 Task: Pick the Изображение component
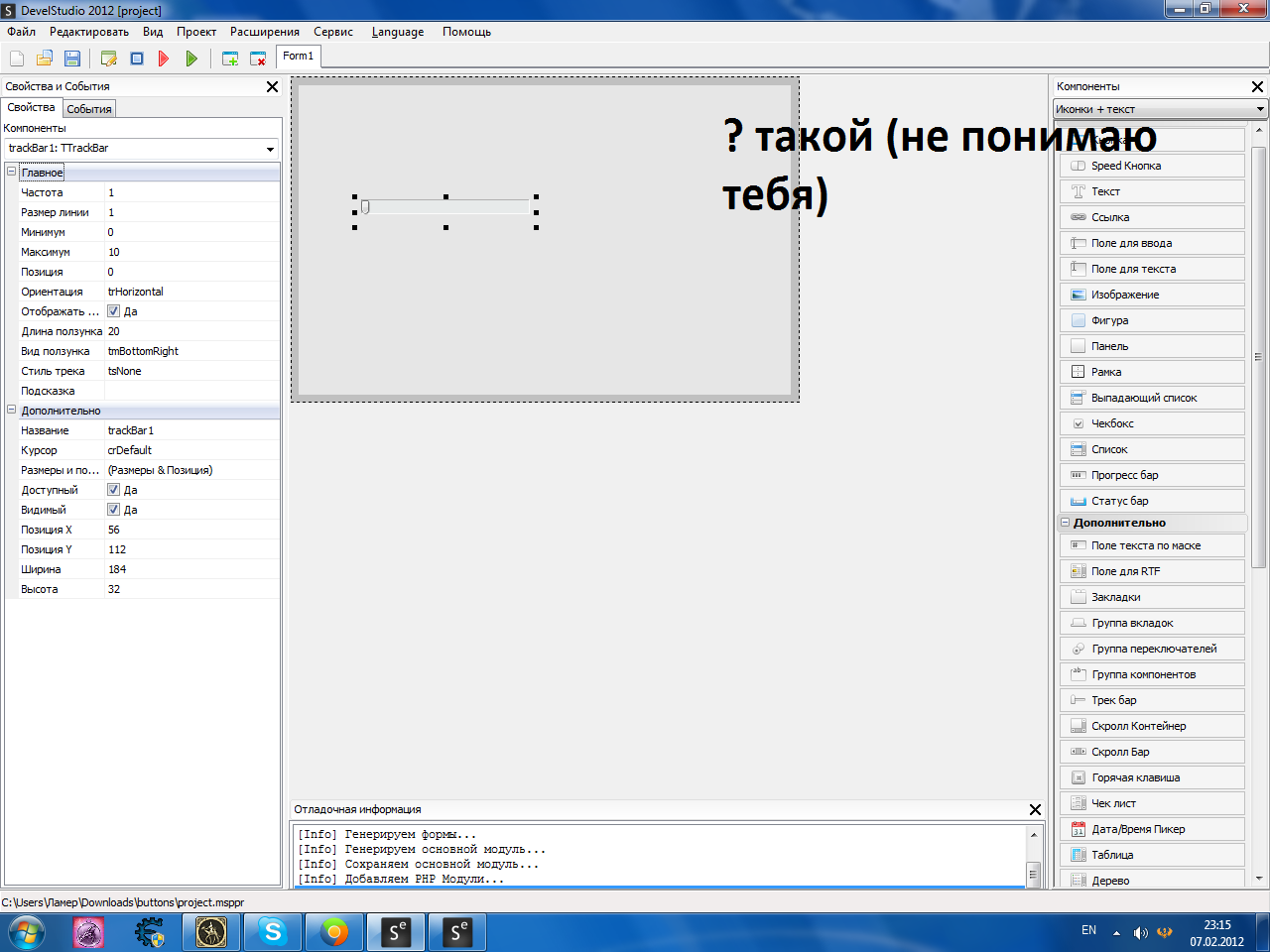pos(1152,295)
